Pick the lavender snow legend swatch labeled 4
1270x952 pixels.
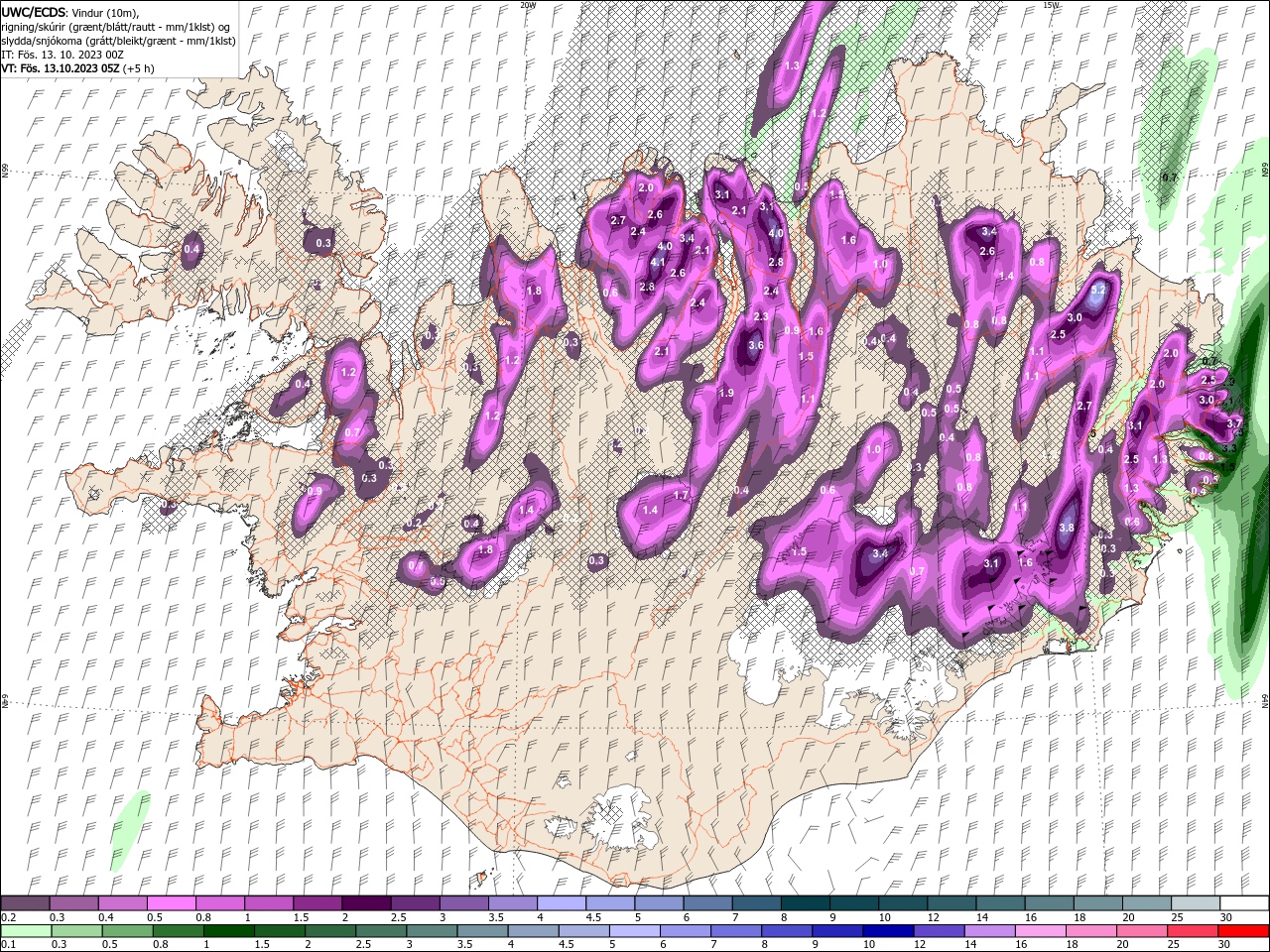pyautogui.click(x=561, y=903)
